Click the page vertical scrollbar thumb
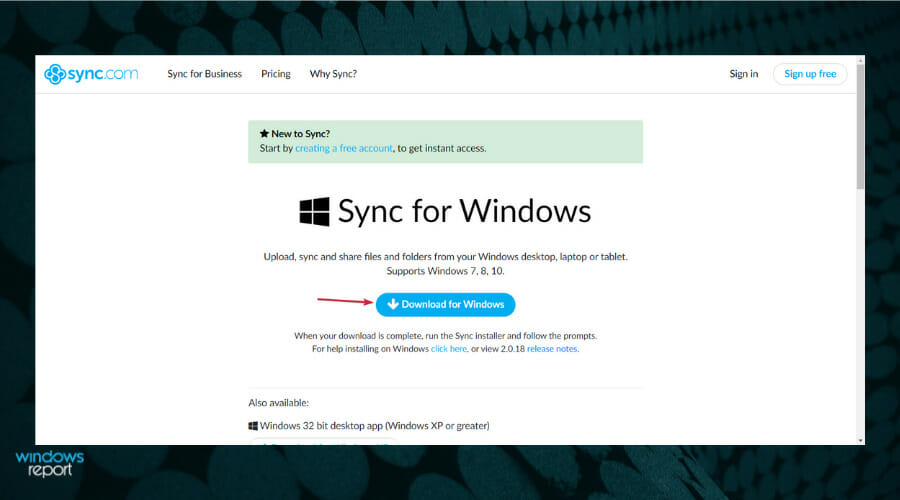Image resolution: width=900 pixels, height=500 pixels. click(860, 126)
